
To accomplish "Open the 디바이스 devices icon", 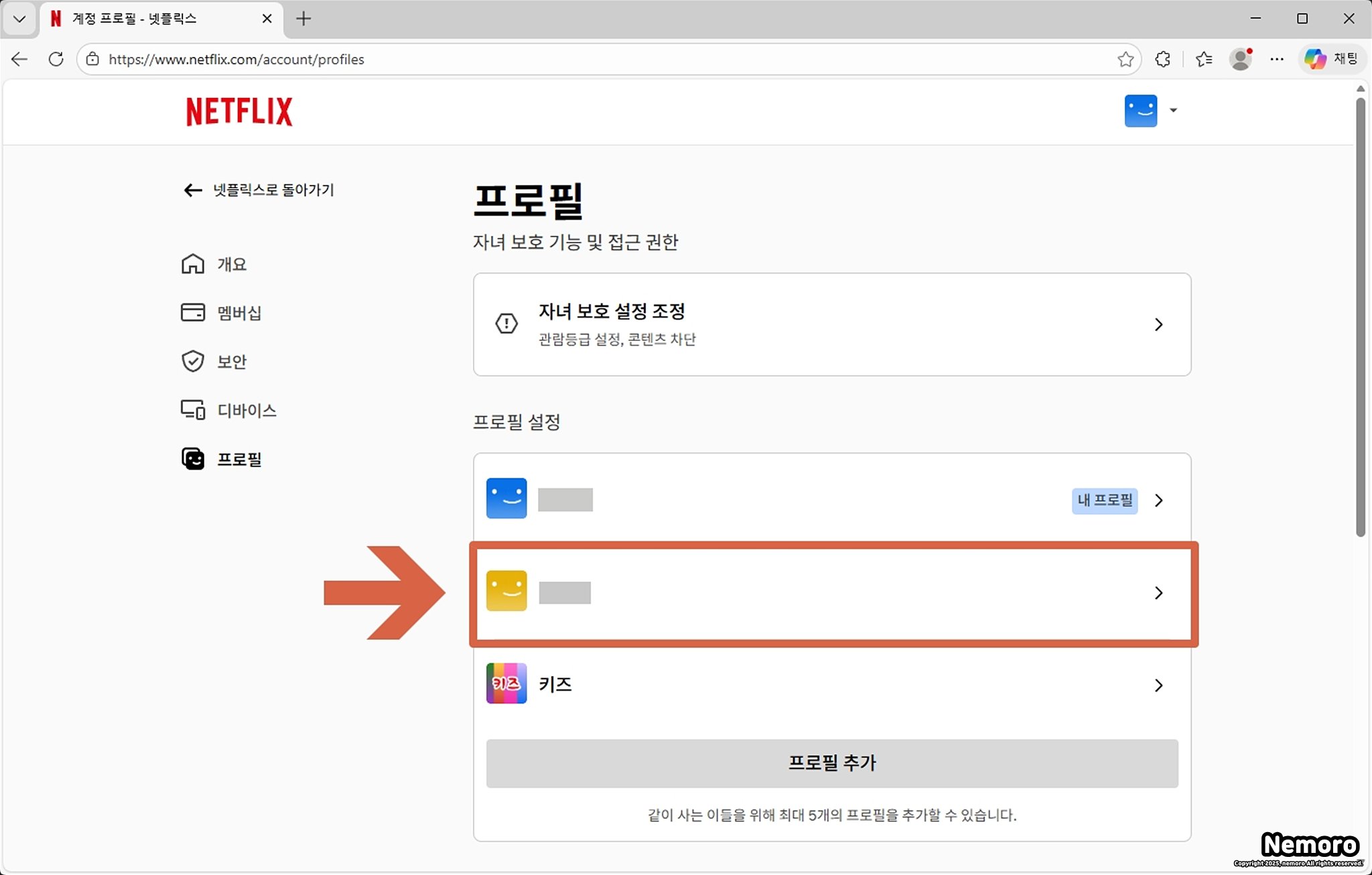I will (193, 409).
